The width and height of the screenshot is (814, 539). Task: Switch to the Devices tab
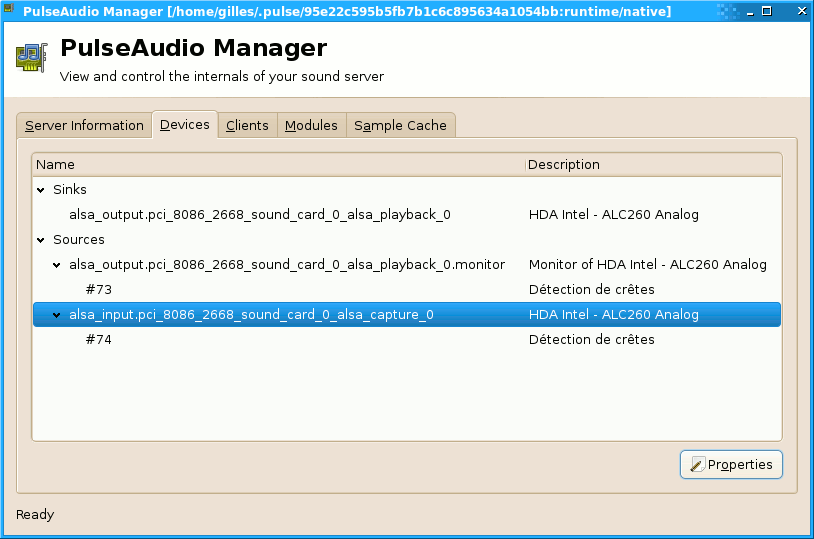point(185,125)
